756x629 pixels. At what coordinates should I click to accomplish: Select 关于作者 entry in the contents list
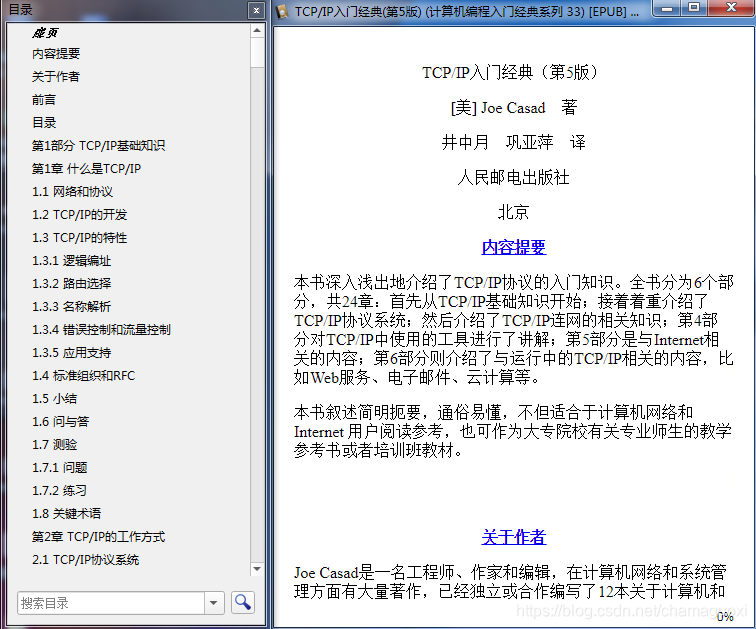click(56, 77)
